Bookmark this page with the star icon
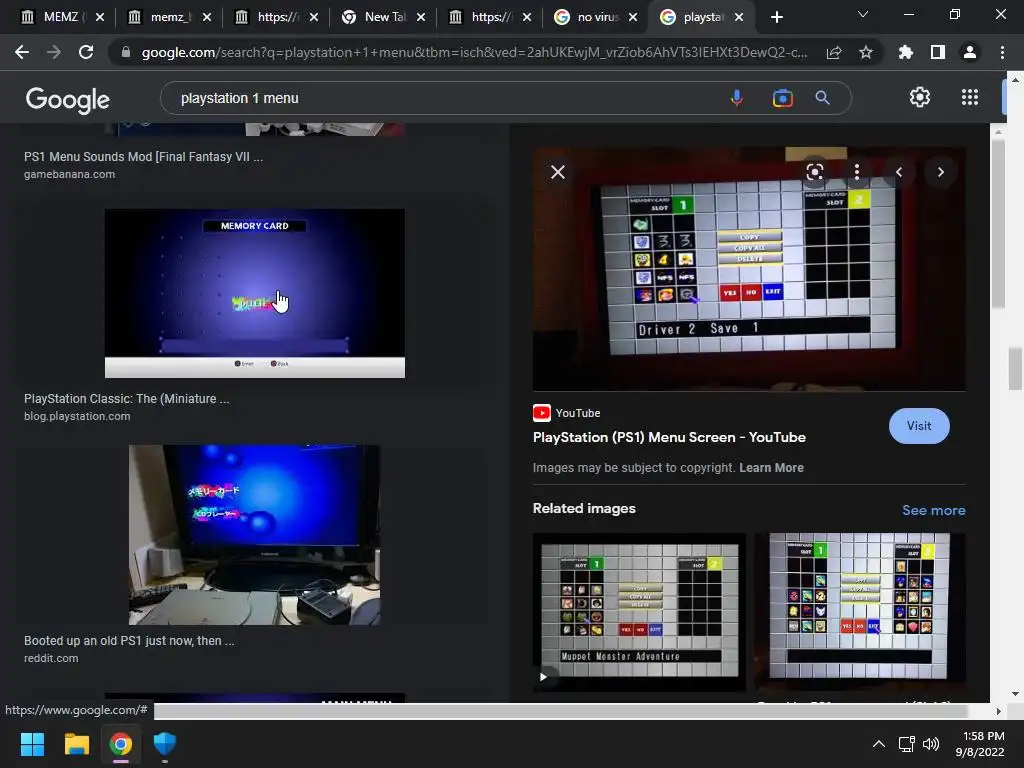 (x=866, y=52)
